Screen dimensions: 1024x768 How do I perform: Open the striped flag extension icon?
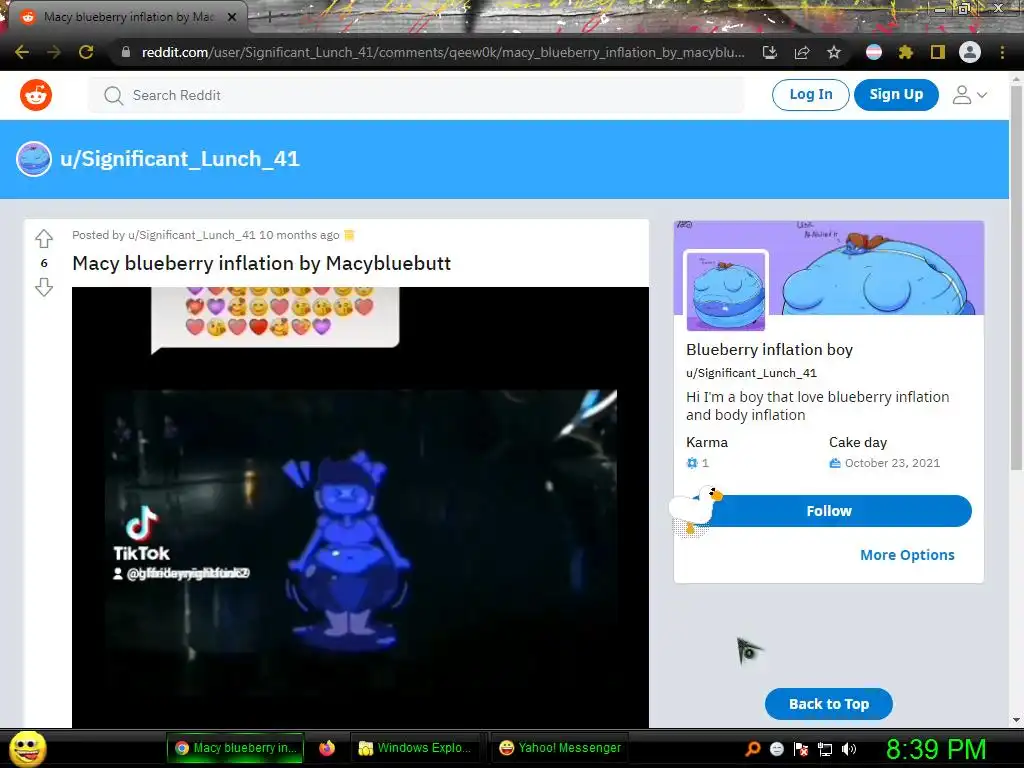click(x=874, y=52)
